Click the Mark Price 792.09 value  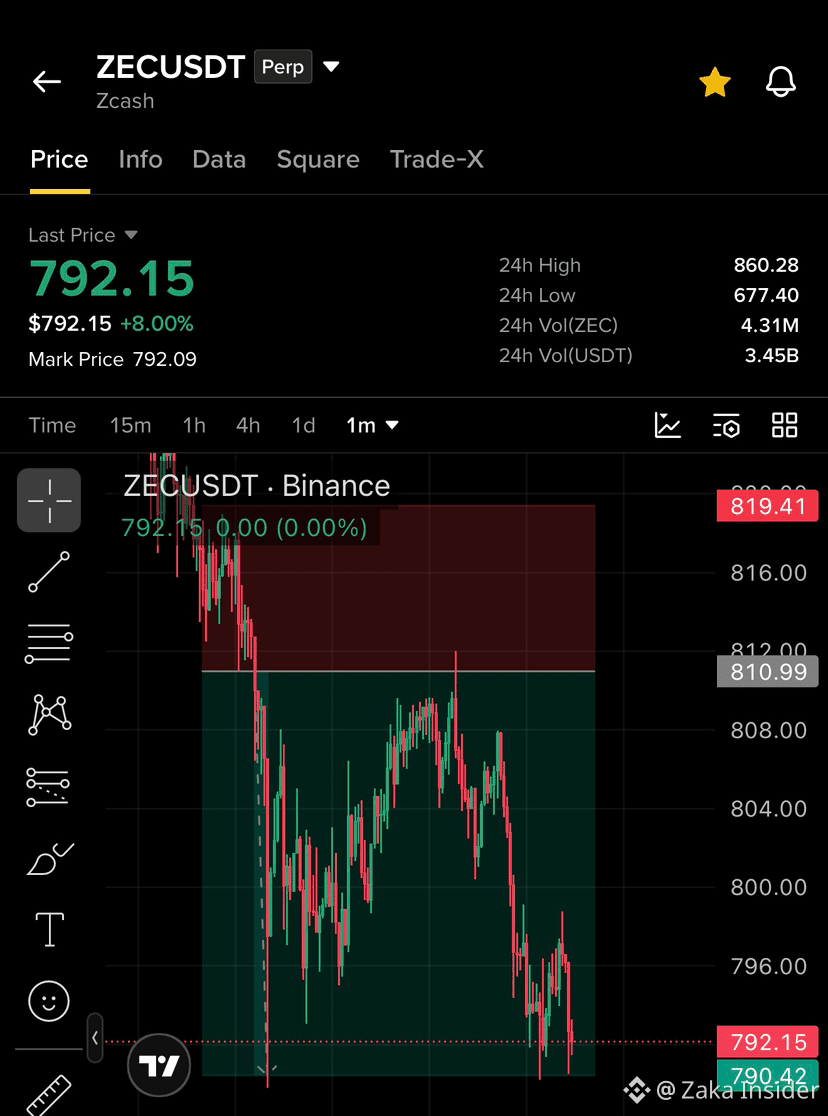pyautogui.click(x=164, y=359)
